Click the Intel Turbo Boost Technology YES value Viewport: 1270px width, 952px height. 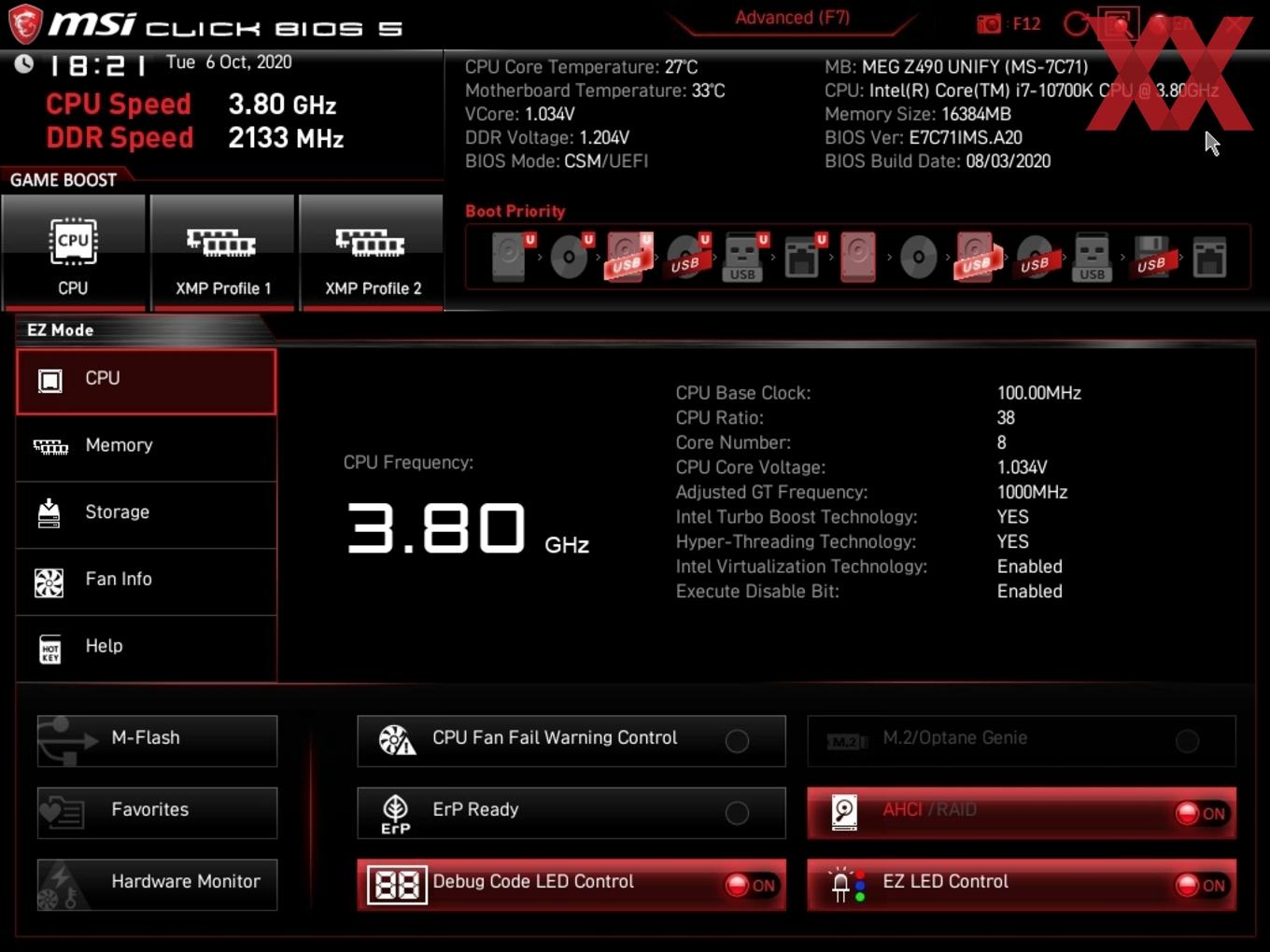pos(1012,516)
